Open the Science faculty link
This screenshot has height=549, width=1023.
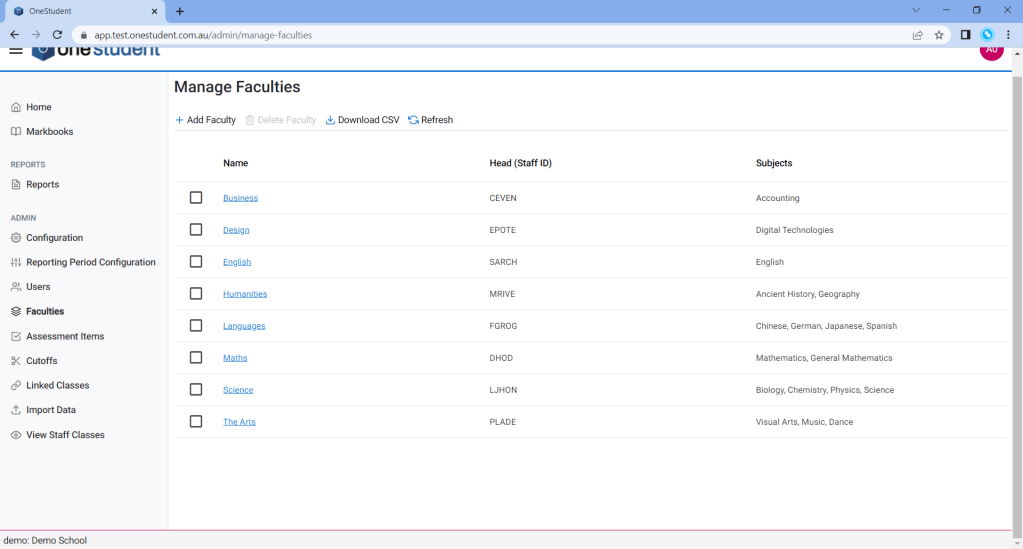[238, 390]
